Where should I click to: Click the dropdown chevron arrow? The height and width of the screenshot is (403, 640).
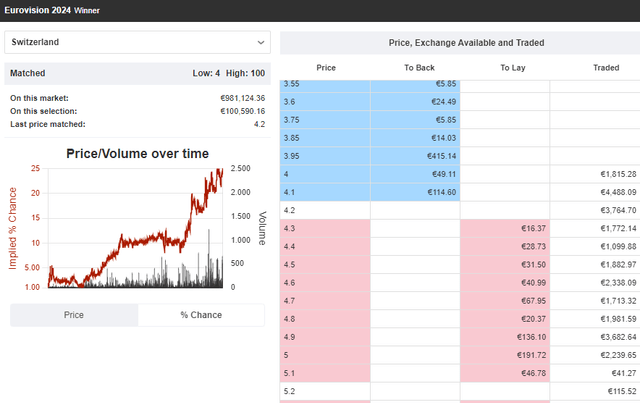[x=261, y=43]
